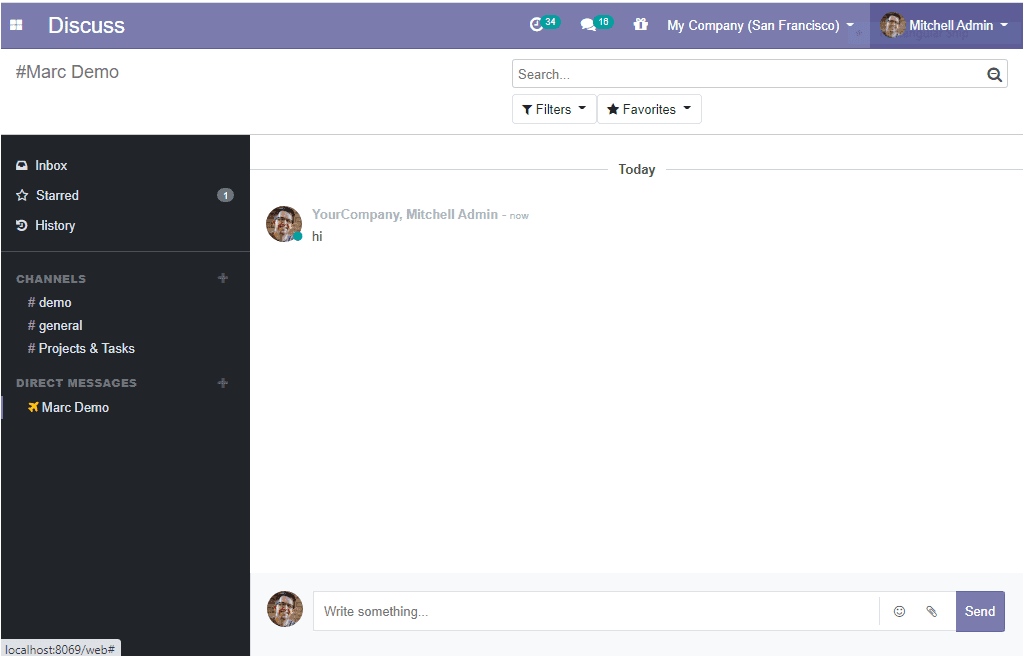Viewport: 1024px width, 657px height.
Task: Click the attachment paperclip icon
Action: click(932, 611)
